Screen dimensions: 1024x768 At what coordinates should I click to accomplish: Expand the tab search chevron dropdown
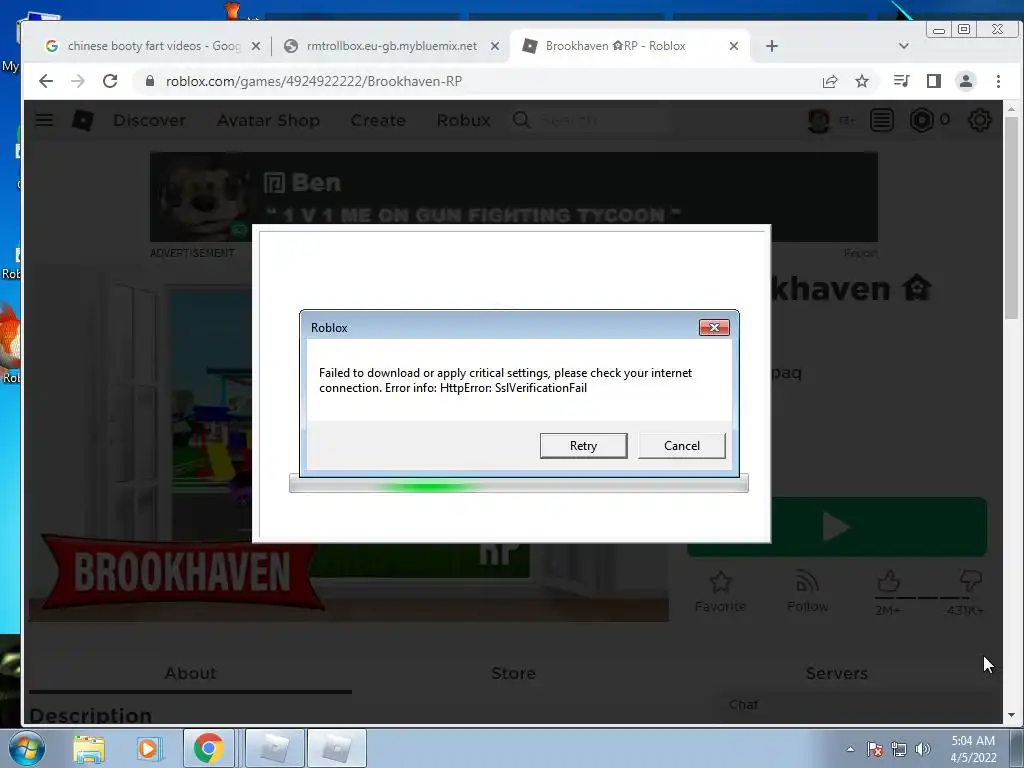(x=904, y=46)
